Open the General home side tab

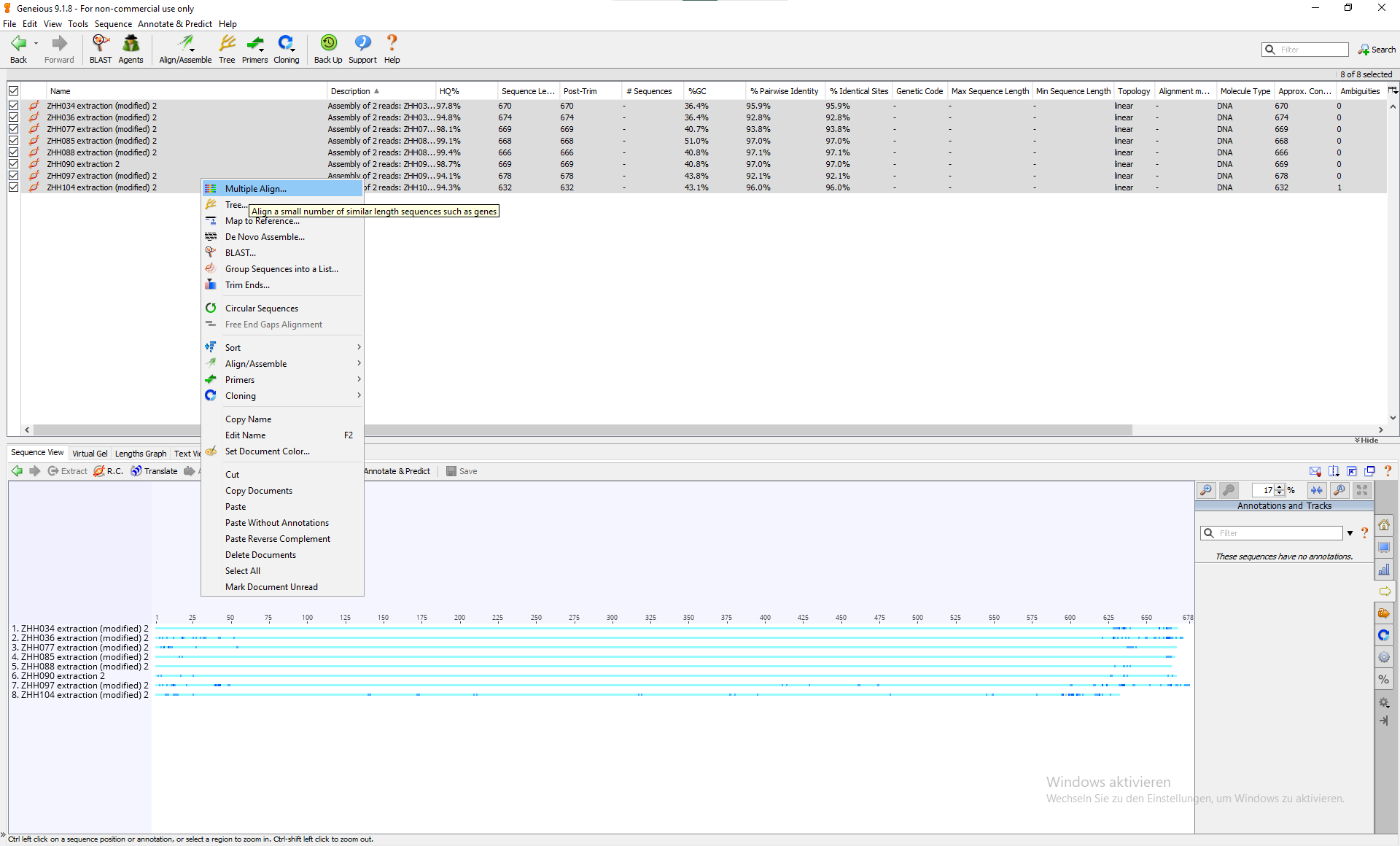click(x=1383, y=525)
